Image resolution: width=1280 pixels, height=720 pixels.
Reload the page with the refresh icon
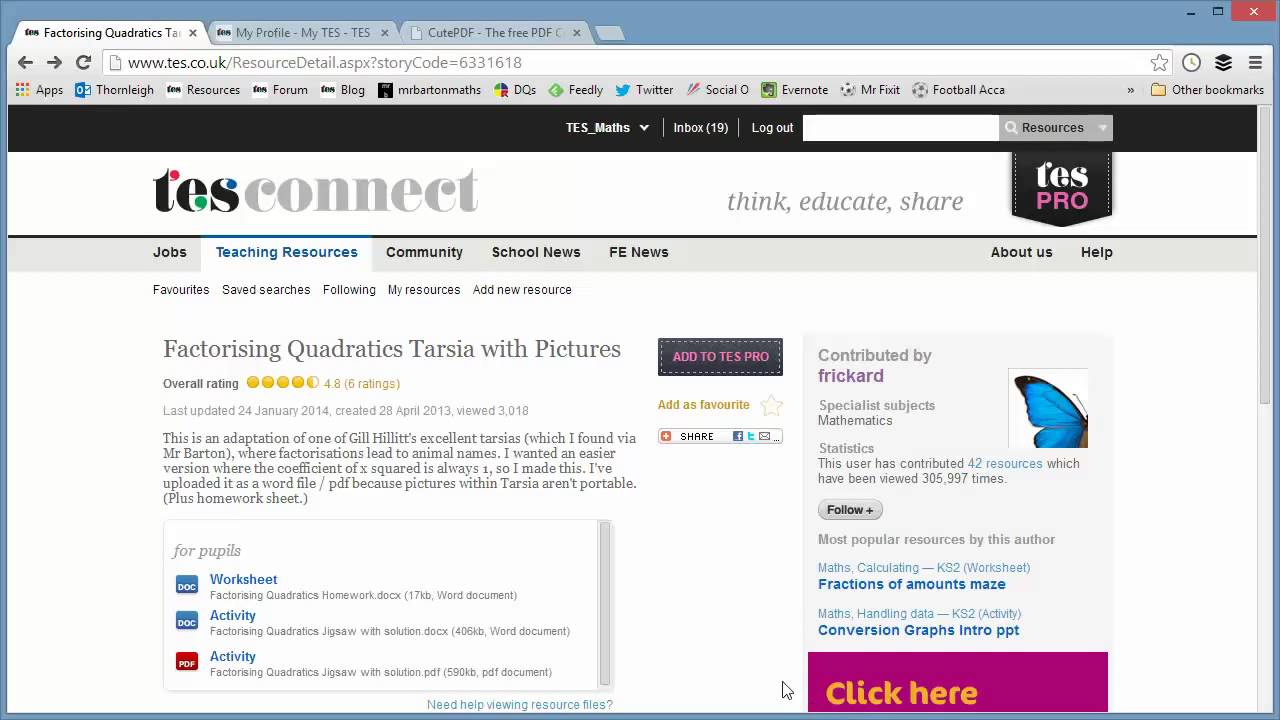tap(84, 62)
